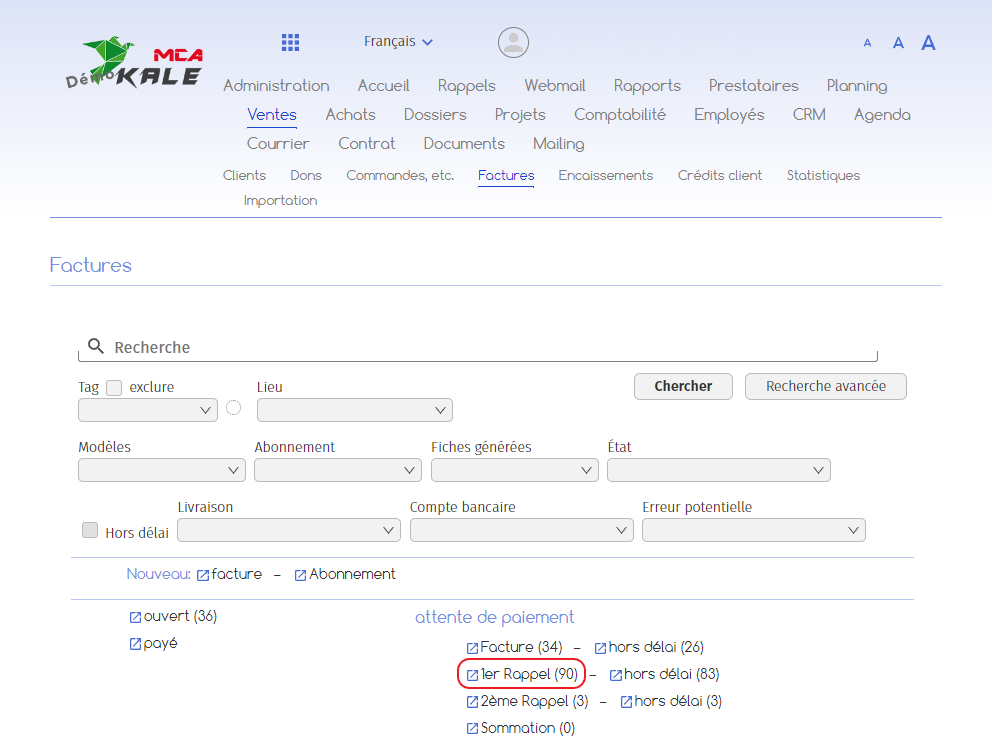
Task: Click external link icon beside 1er Rappel
Action: [x=473, y=675]
